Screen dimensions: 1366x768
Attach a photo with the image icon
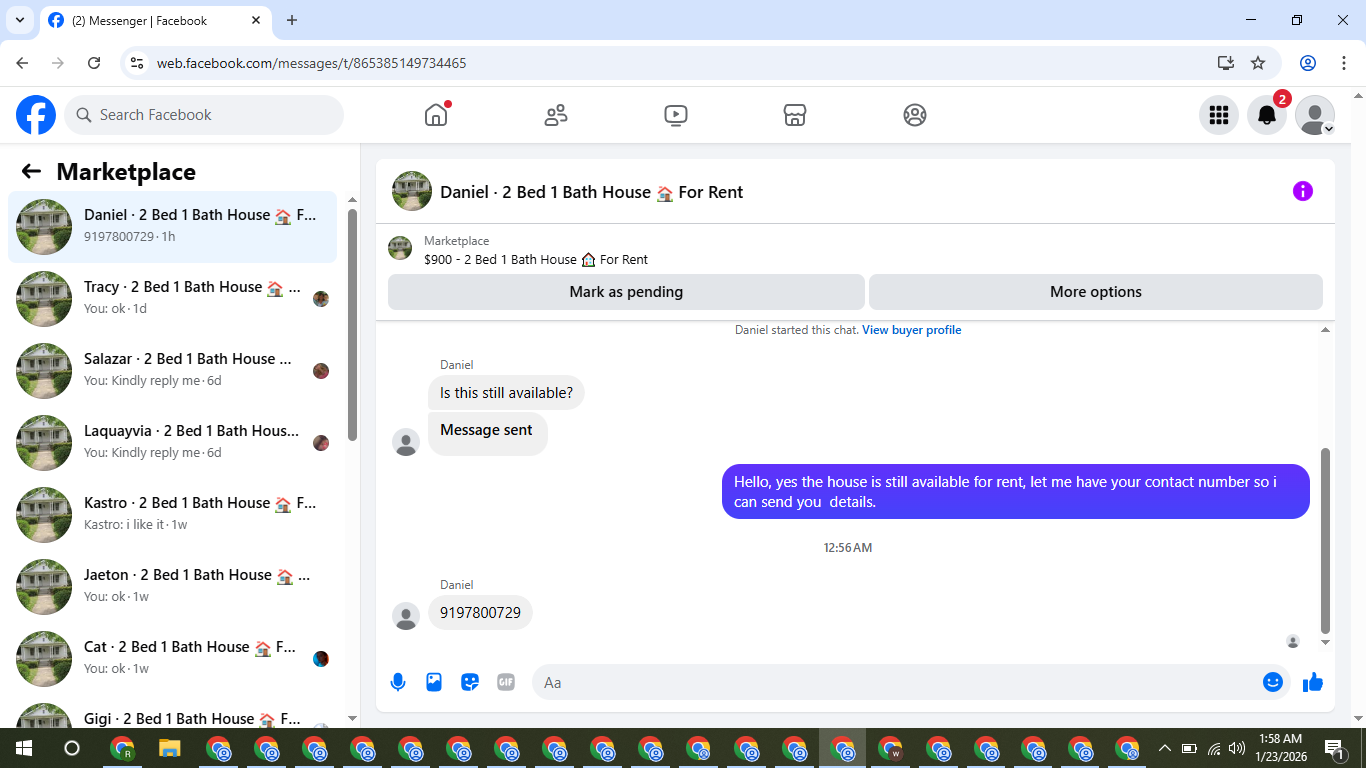pyautogui.click(x=434, y=682)
